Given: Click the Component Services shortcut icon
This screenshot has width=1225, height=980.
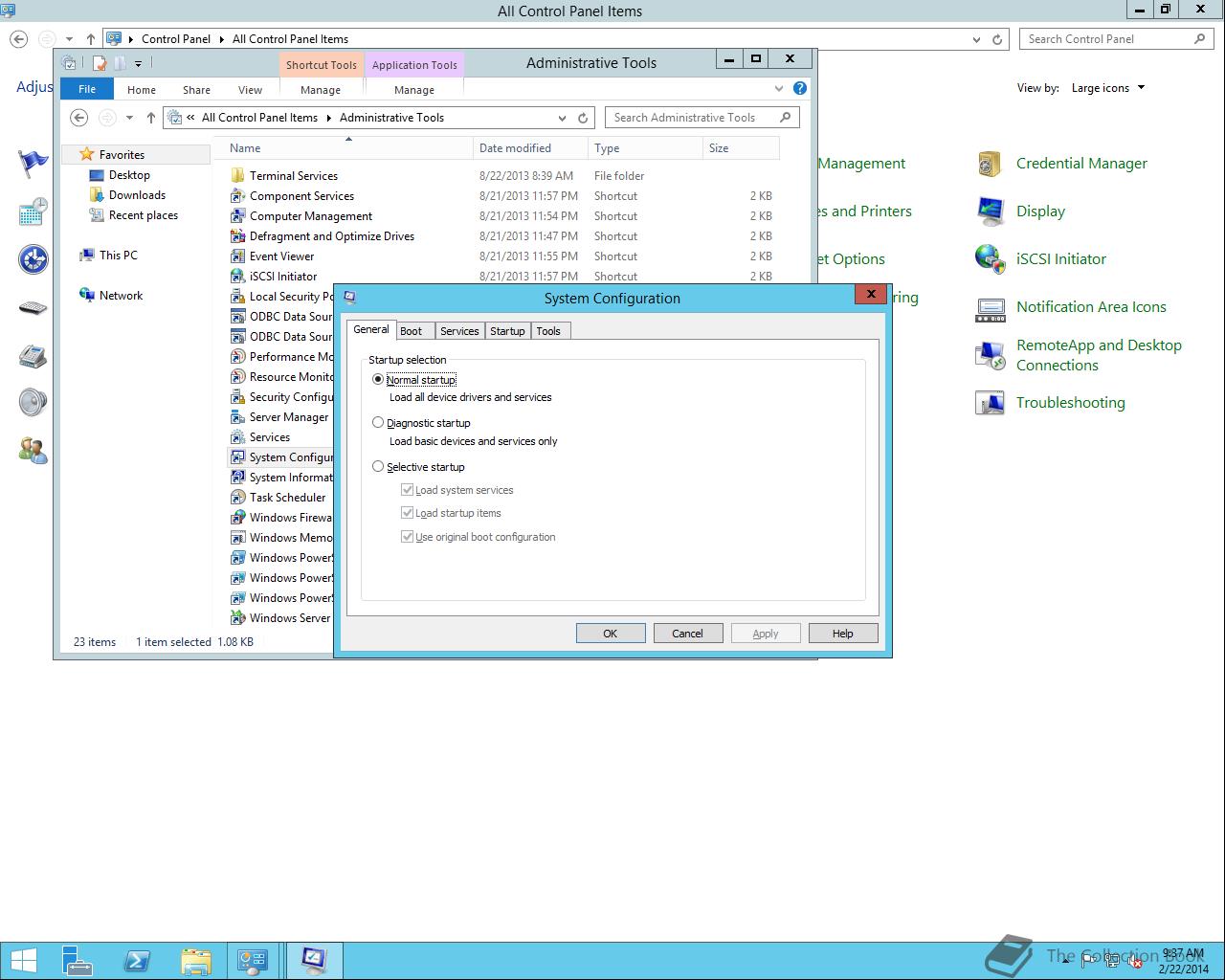Looking at the screenshot, I should [x=238, y=195].
